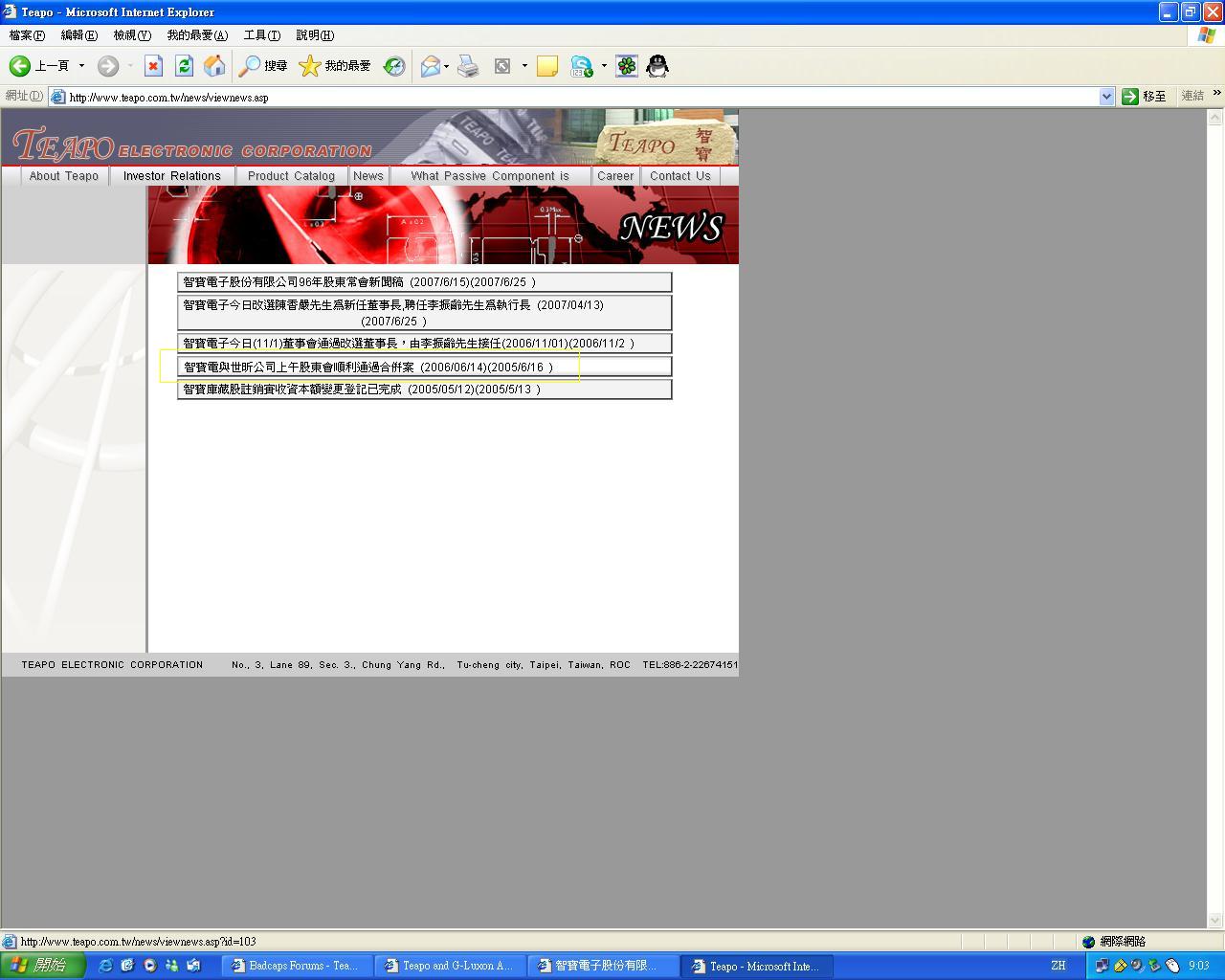This screenshot has height=980, width=1225.
Task: Click the Skype toolbar icon
Action: [x=581, y=66]
